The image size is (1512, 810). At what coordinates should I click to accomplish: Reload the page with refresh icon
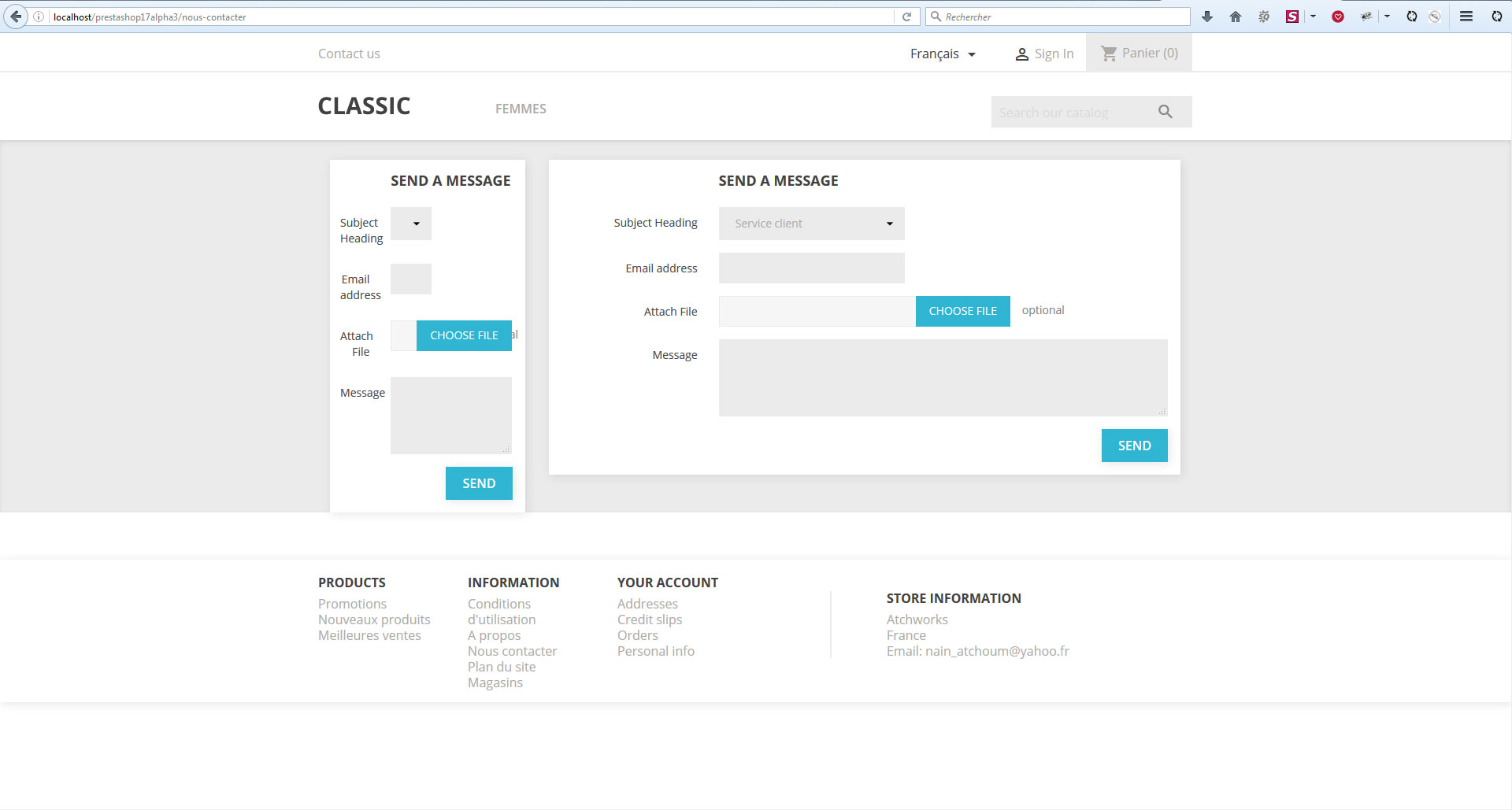[906, 17]
